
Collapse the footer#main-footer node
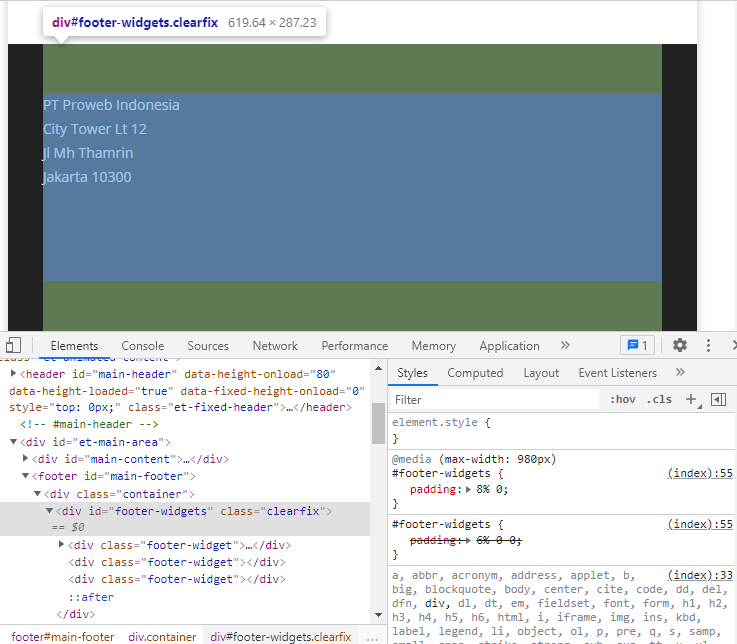[25, 476]
